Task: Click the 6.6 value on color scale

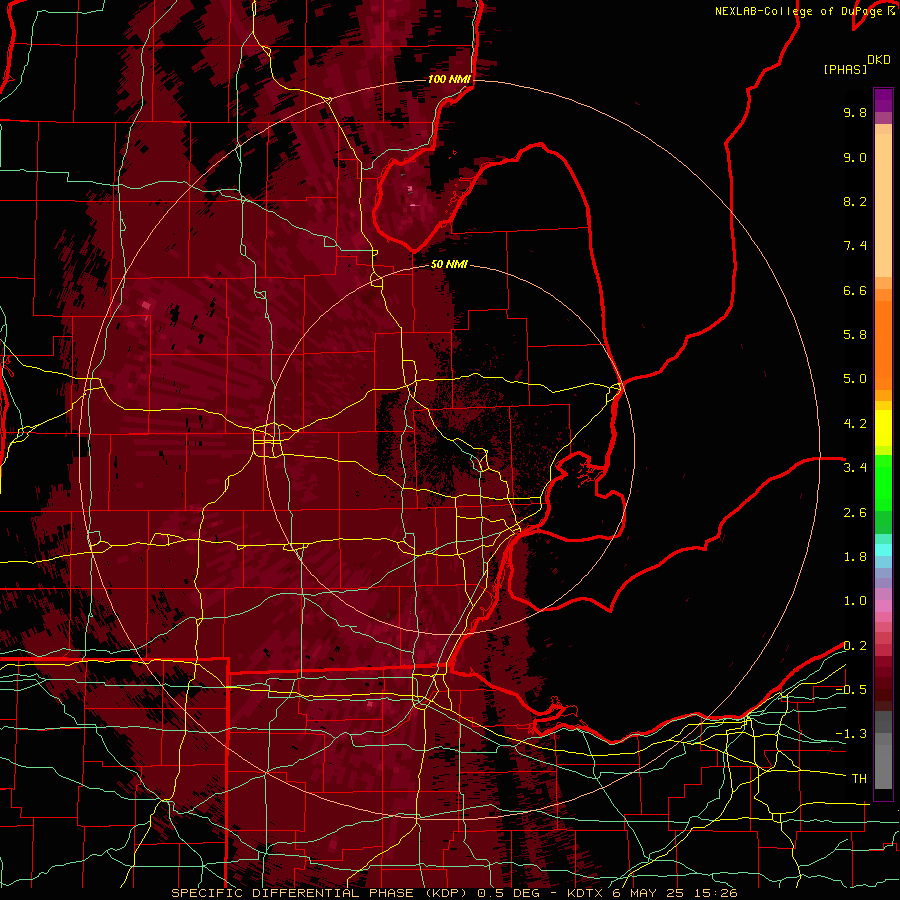Action: coord(855,290)
